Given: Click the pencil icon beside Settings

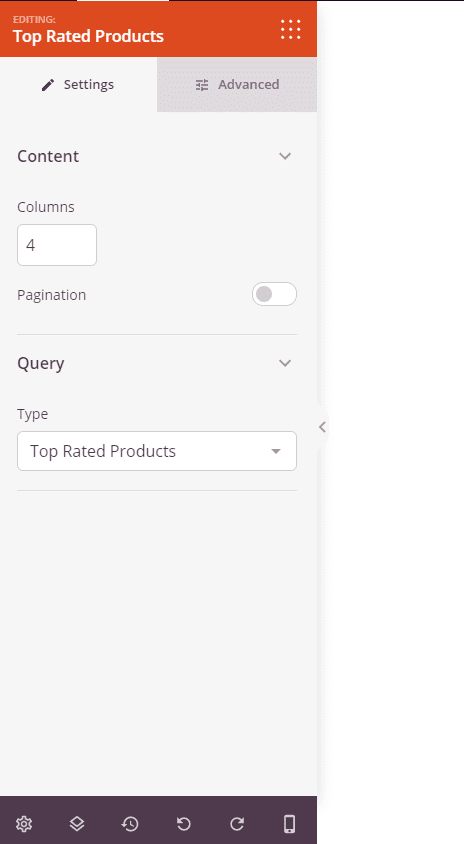Looking at the screenshot, I should pyautogui.click(x=48, y=85).
